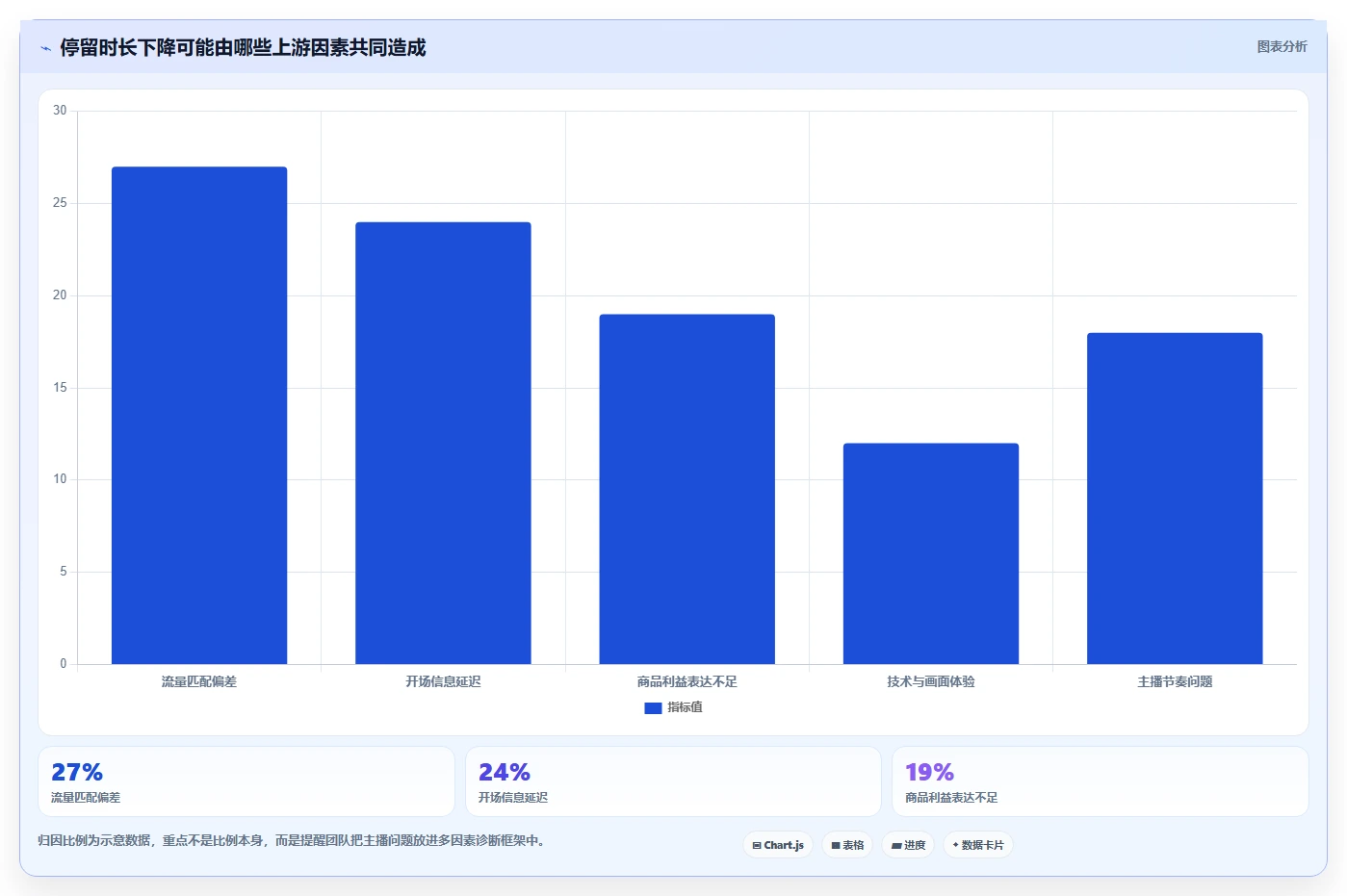Select the 技术与画面体验 bar in chart
Image resolution: width=1347 pixels, height=896 pixels.
931,553
